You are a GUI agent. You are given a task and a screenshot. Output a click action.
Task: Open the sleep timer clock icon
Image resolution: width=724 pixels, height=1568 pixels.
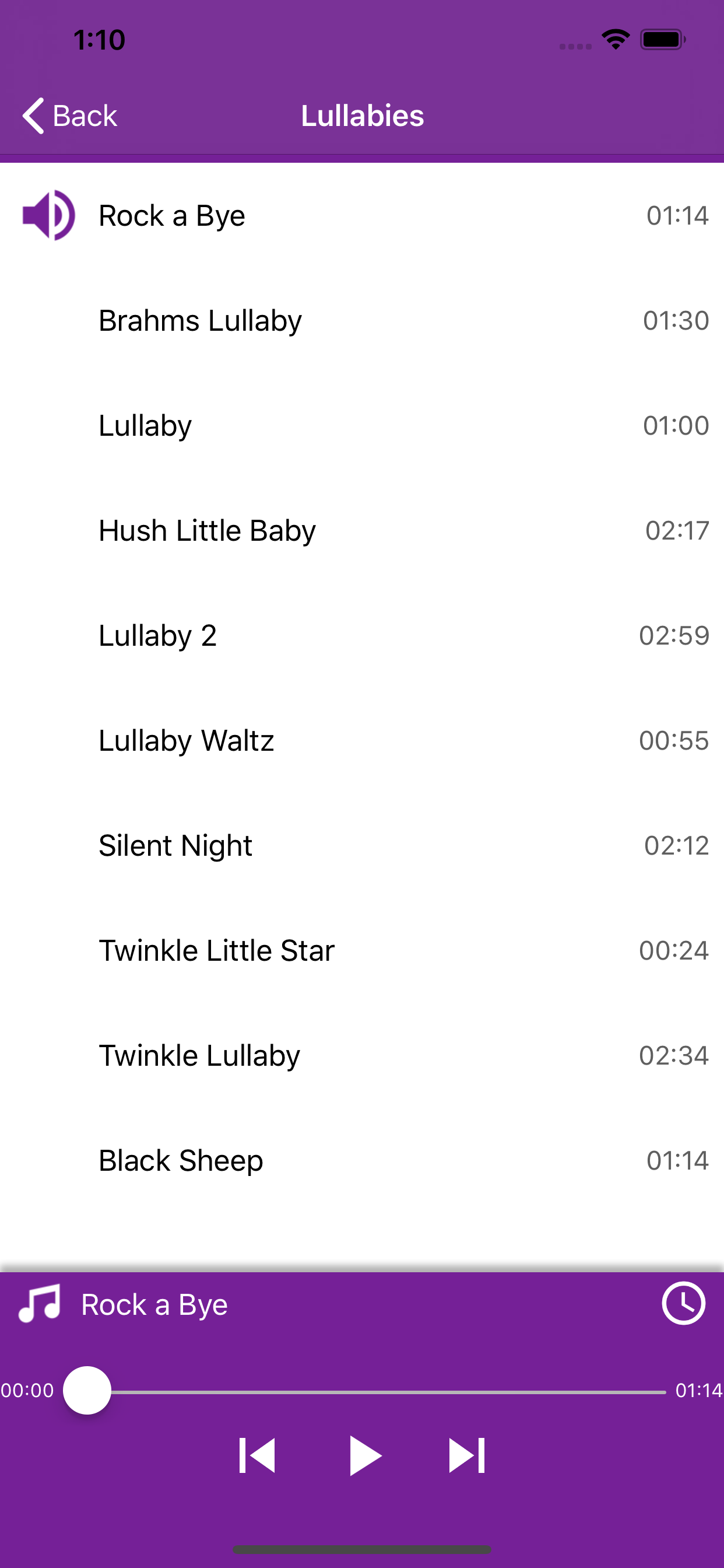click(x=683, y=1304)
